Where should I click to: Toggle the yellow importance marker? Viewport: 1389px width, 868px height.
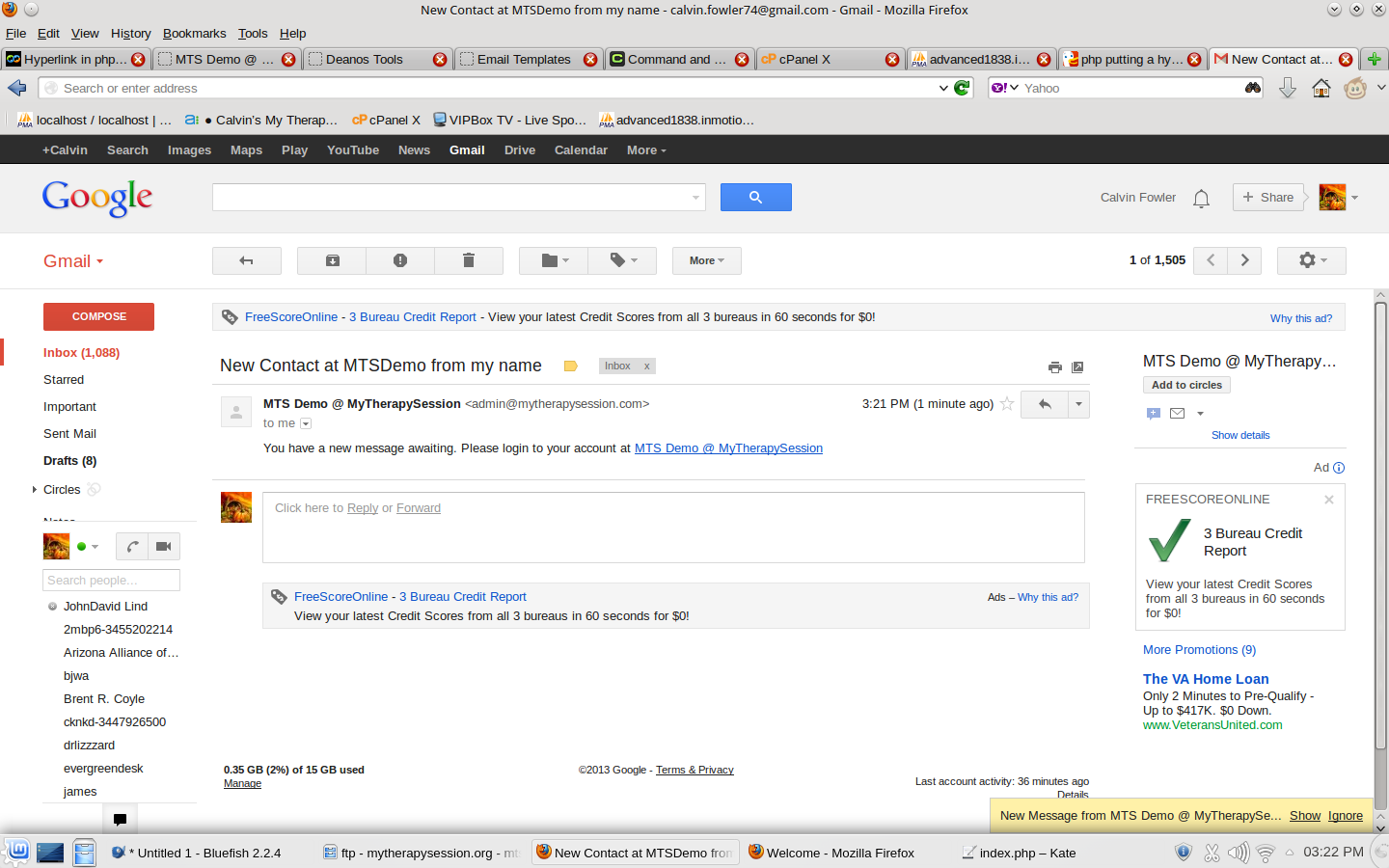click(570, 366)
